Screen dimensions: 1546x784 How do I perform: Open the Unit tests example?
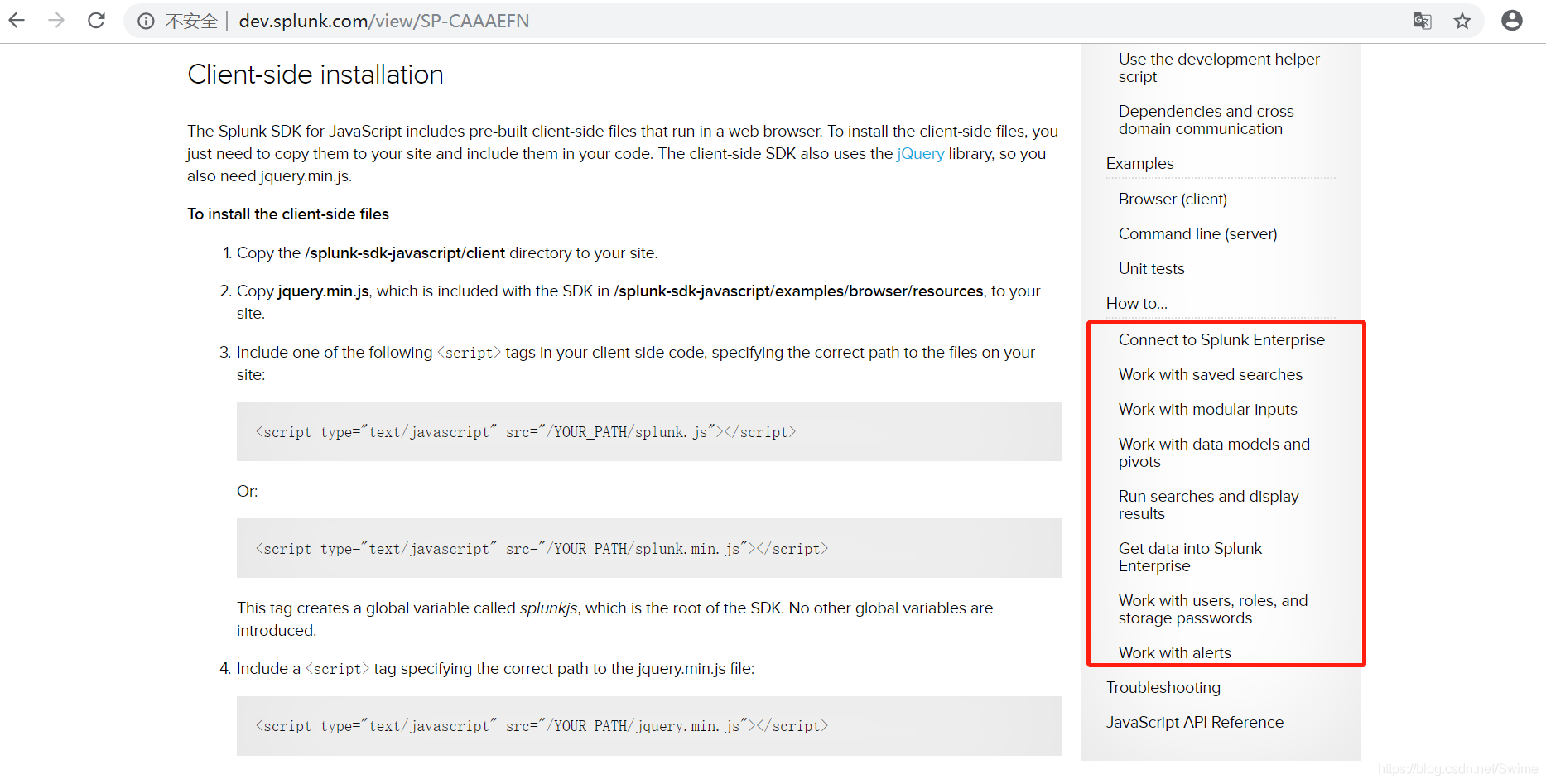[1151, 268]
